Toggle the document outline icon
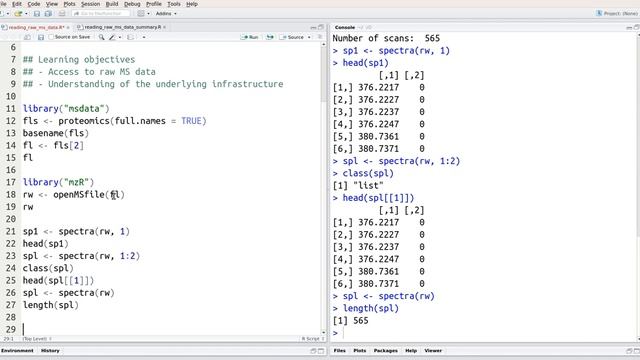Viewport: 640px width, 360px height. 320,37
